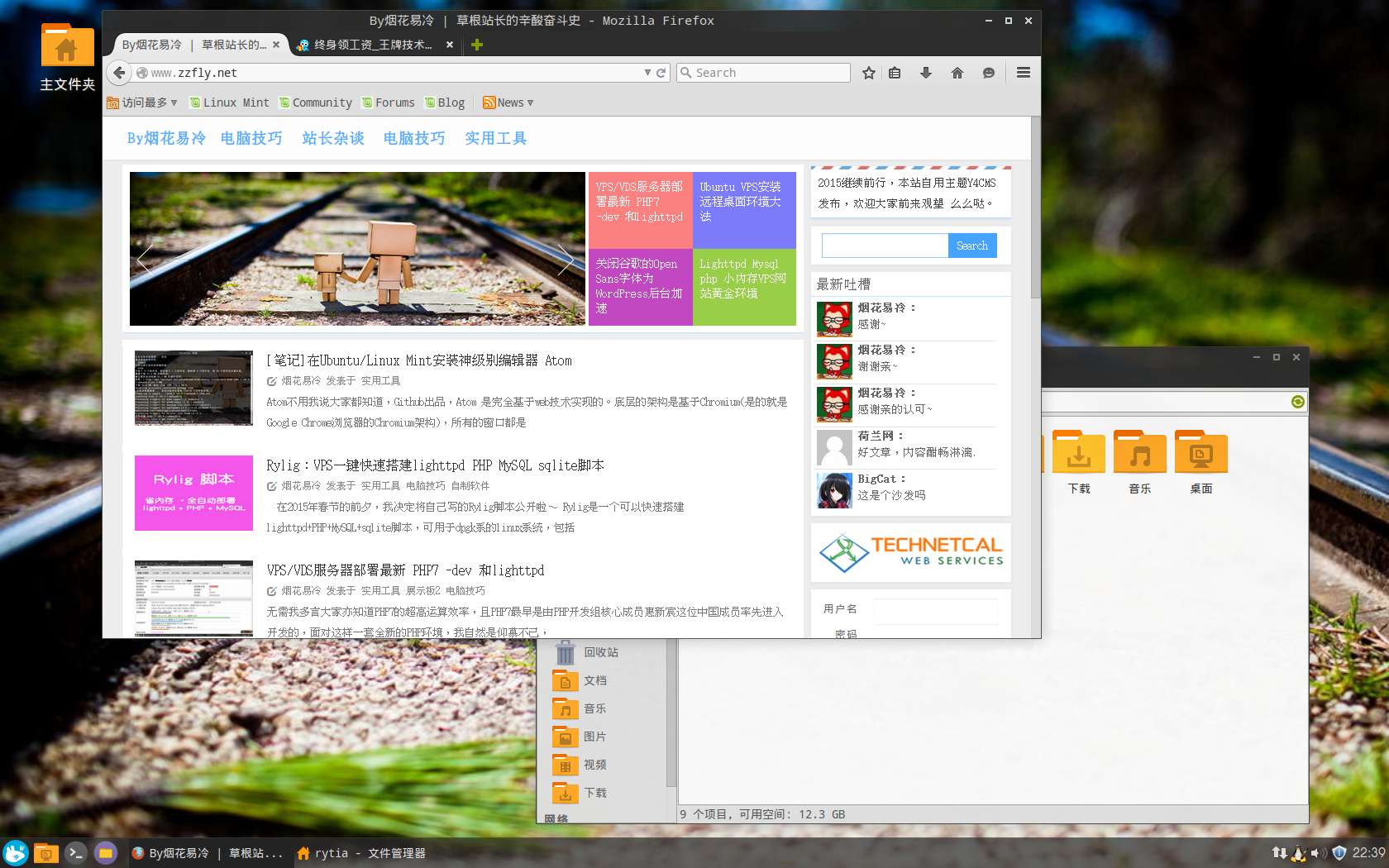Go to Firefox home page icon

coord(957,73)
